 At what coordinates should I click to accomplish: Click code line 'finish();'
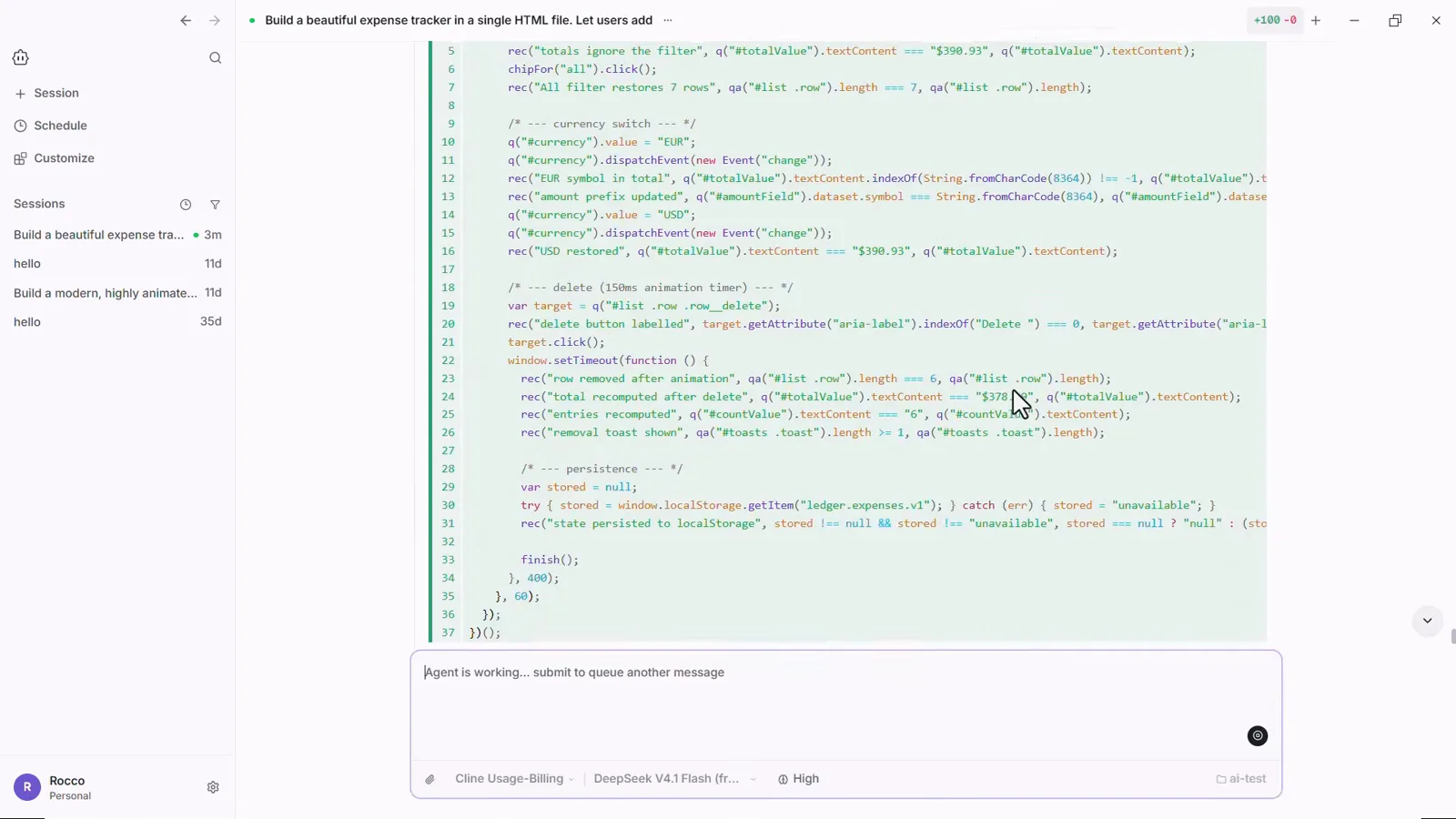click(x=550, y=560)
